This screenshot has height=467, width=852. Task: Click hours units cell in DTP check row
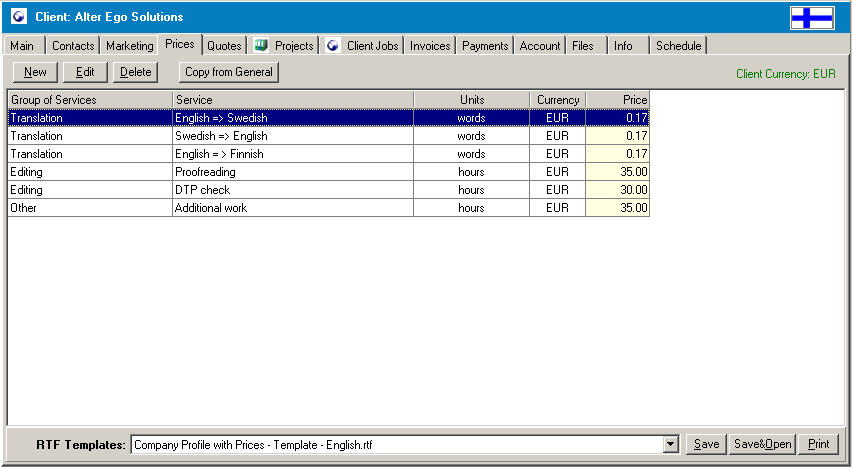pyautogui.click(x=472, y=190)
